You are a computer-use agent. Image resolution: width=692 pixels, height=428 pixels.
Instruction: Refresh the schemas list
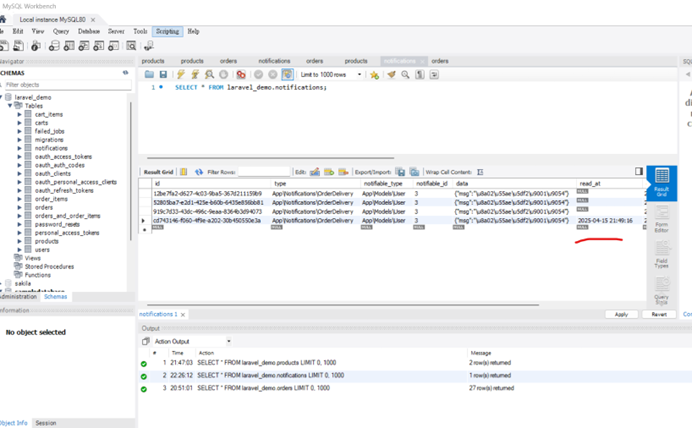(x=126, y=73)
